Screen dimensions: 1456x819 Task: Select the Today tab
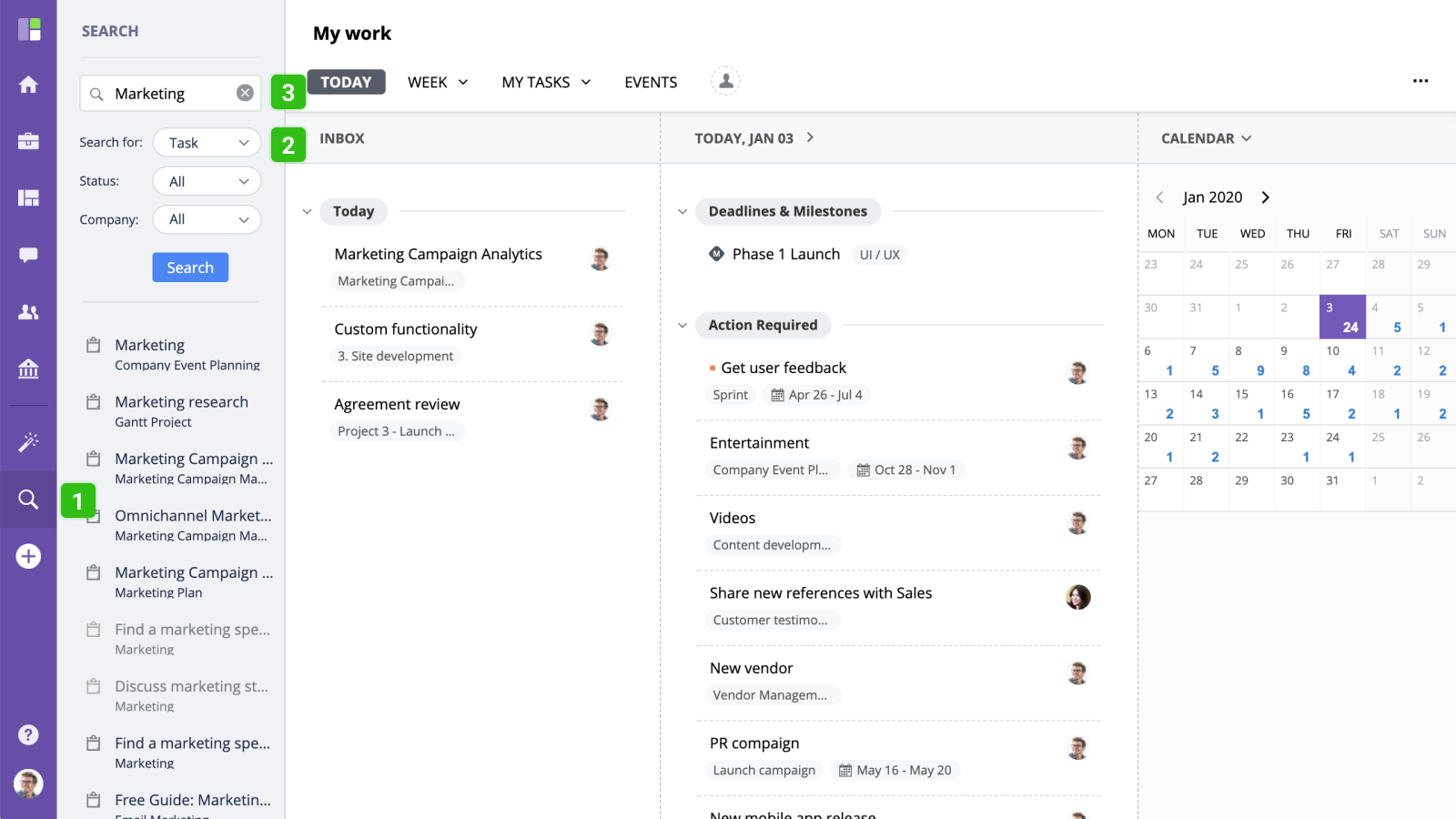346,82
